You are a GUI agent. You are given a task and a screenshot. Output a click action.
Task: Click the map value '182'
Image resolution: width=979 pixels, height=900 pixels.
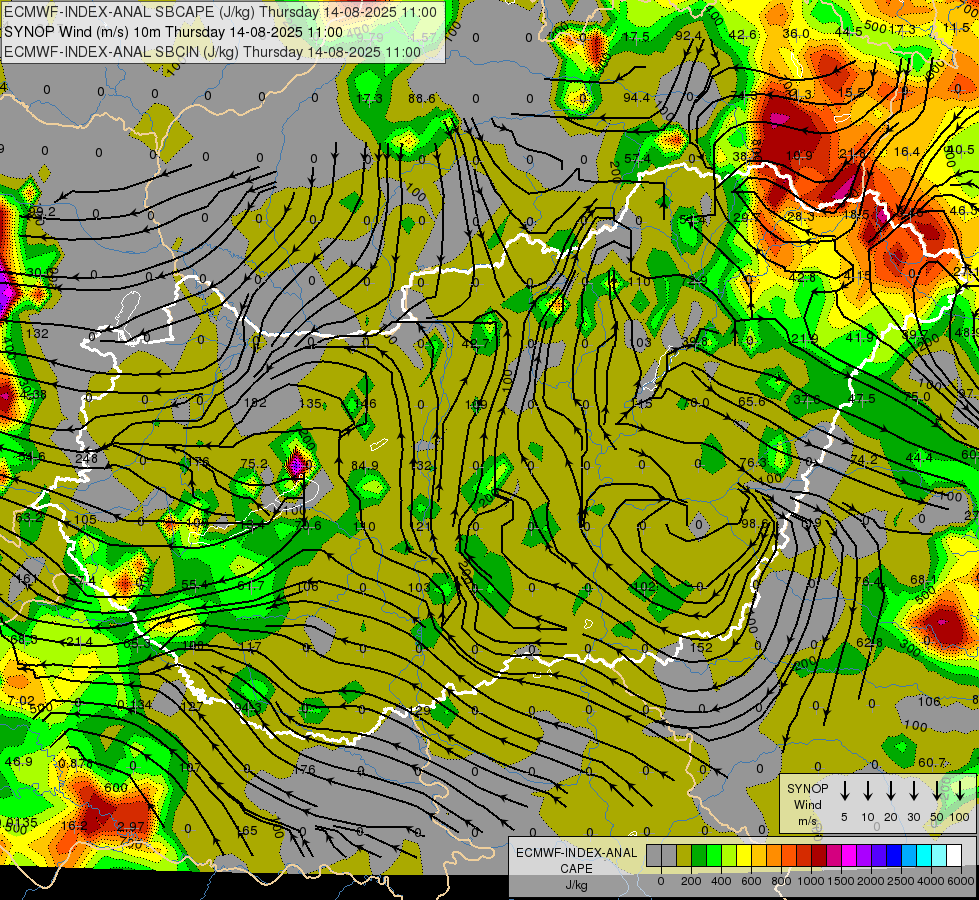coord(255,403)
